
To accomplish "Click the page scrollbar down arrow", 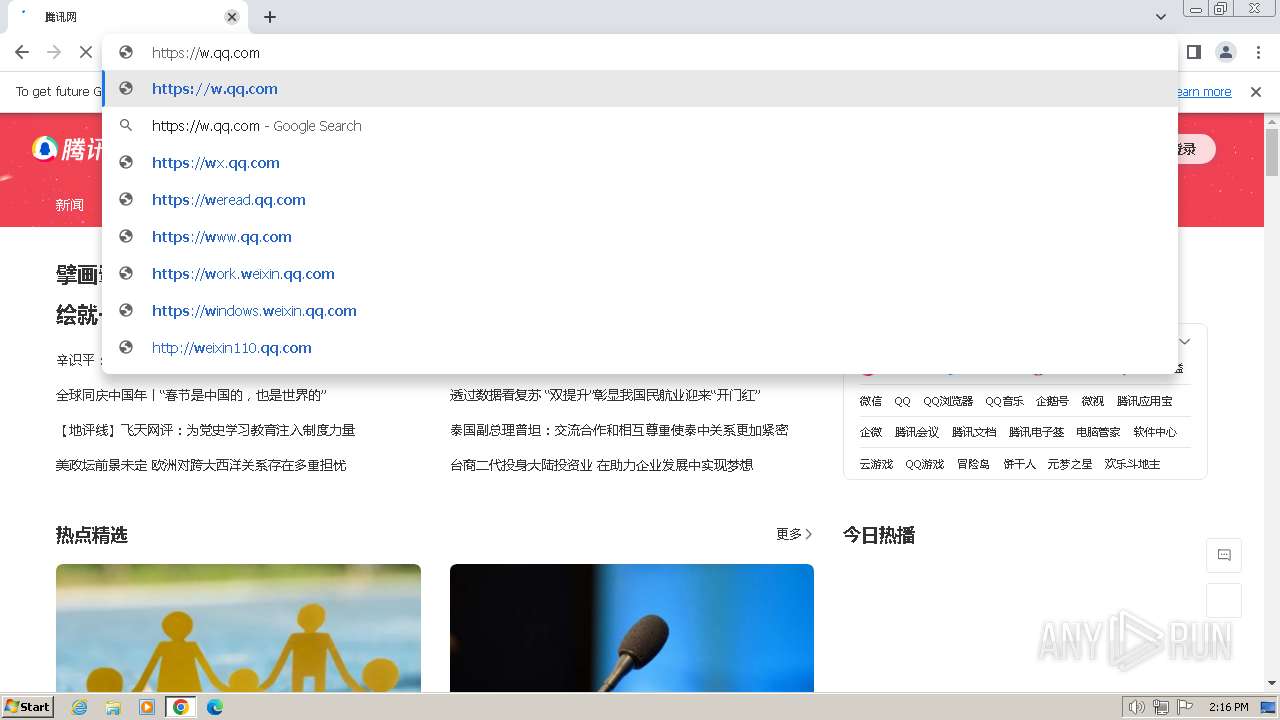I will pyautogui.click(x=1272, y=684).
